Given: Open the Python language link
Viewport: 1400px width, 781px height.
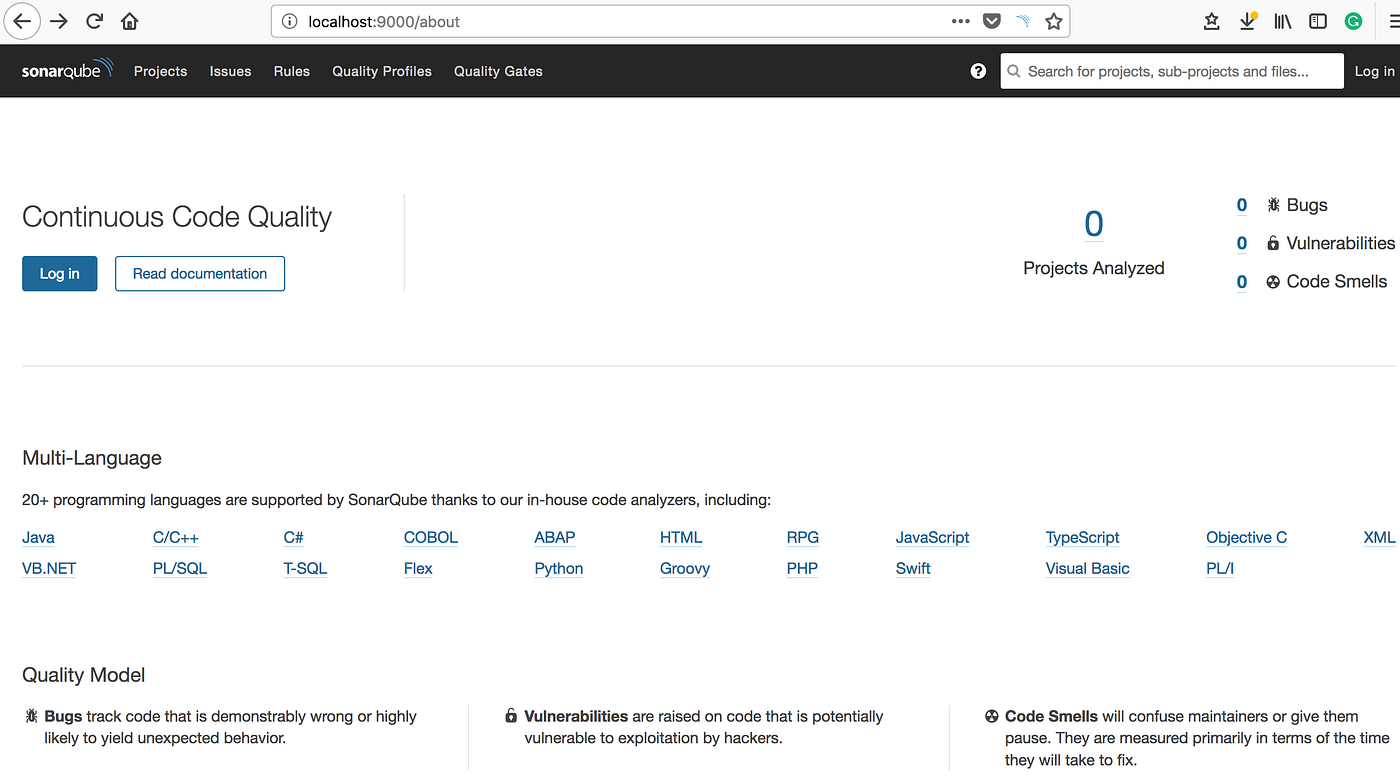Looking at the screenshot, I should [559, 568].
